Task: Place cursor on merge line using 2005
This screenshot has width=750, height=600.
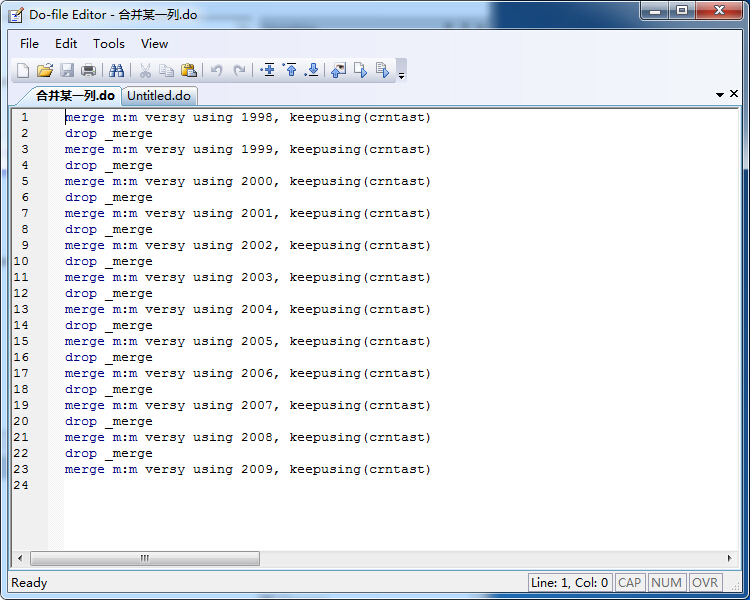Action: point(248,341)
